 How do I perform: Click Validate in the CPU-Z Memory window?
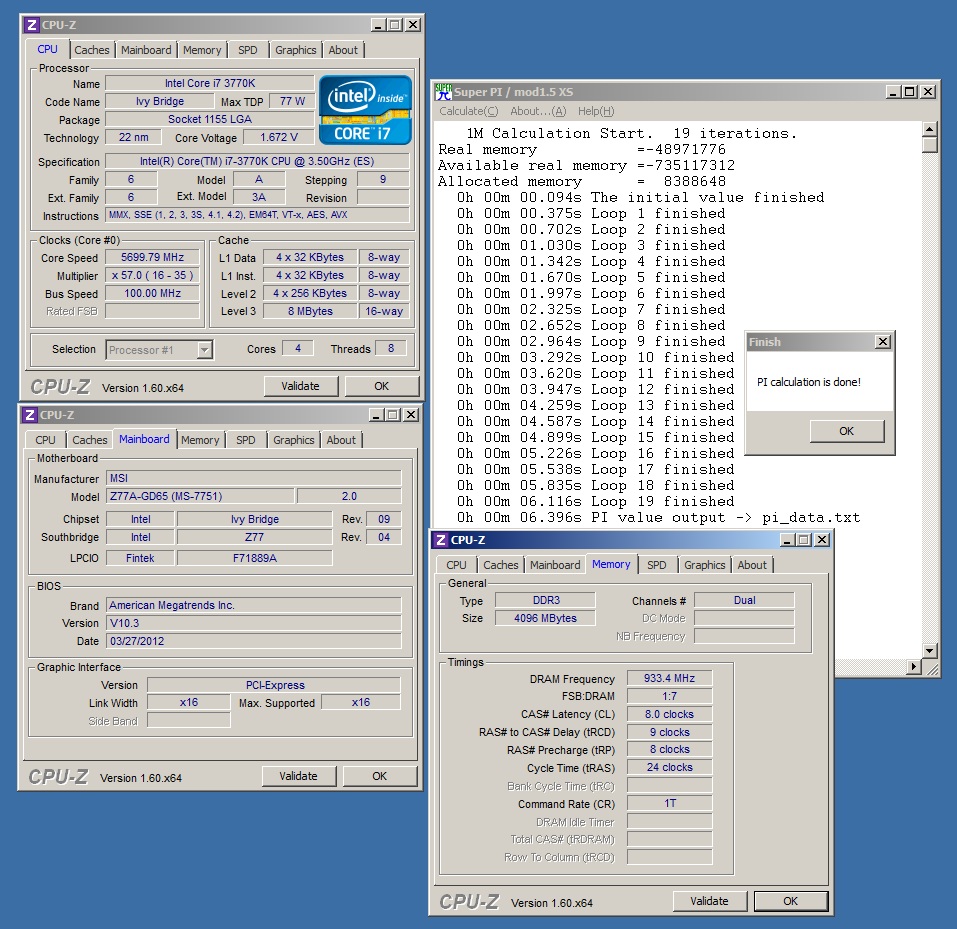point(709,901)
